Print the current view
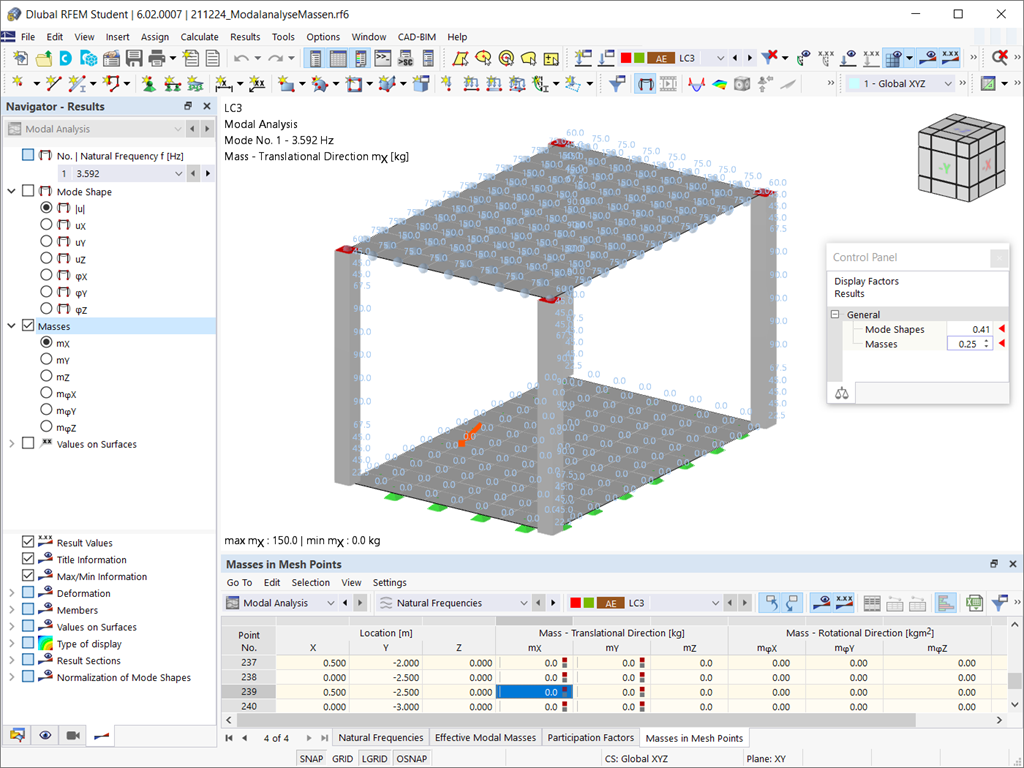This screenshot has height=768, width=1024. [157, 57]
